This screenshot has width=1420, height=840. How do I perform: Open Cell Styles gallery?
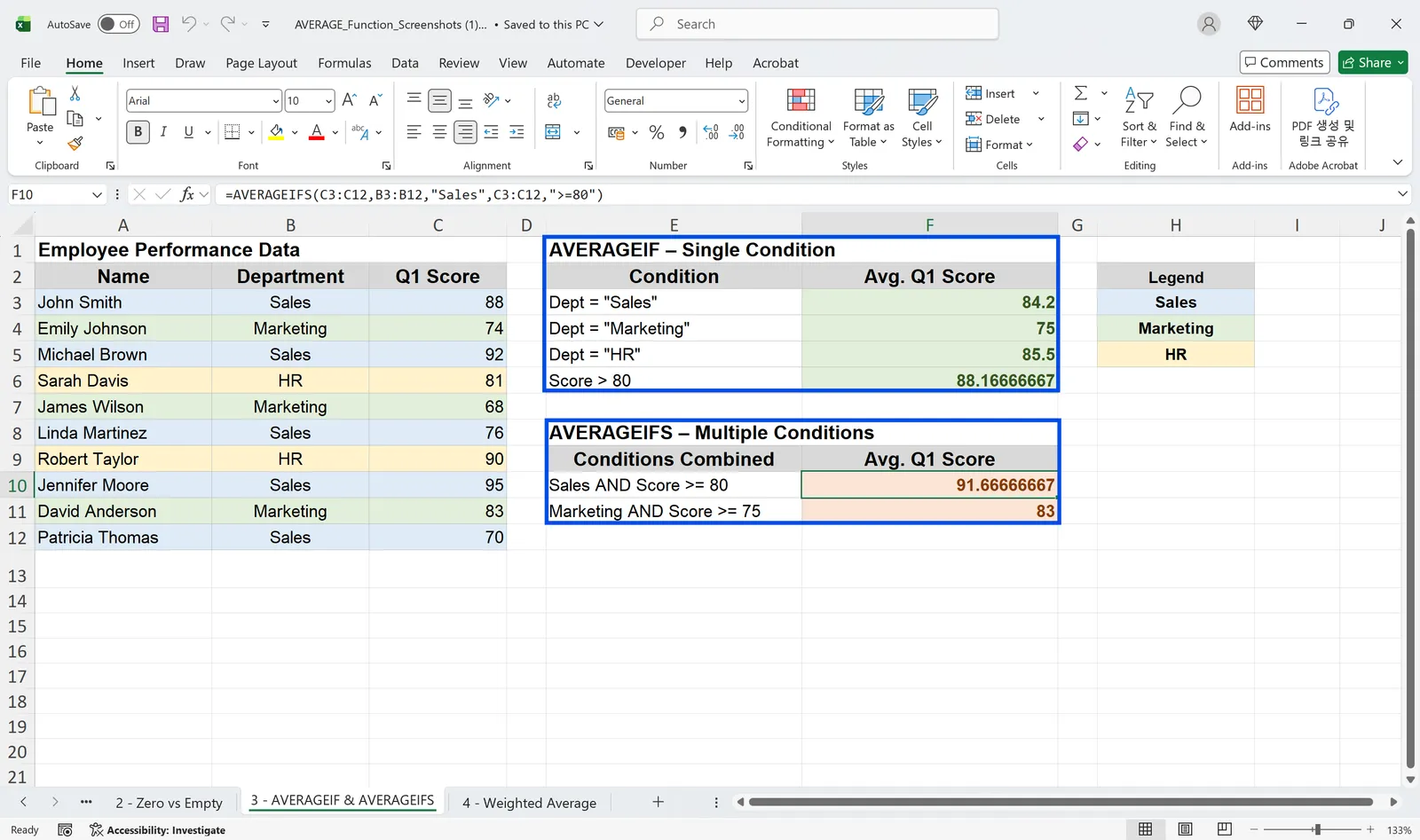pos(922,118)
